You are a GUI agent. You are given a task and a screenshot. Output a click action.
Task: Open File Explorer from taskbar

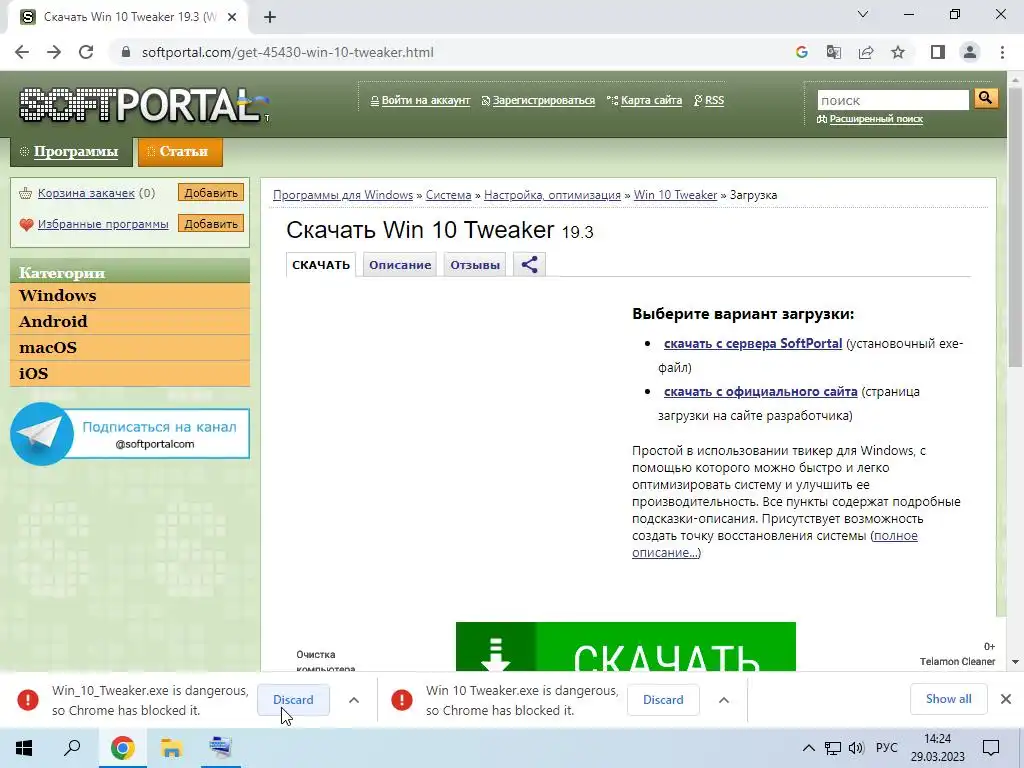172,748
